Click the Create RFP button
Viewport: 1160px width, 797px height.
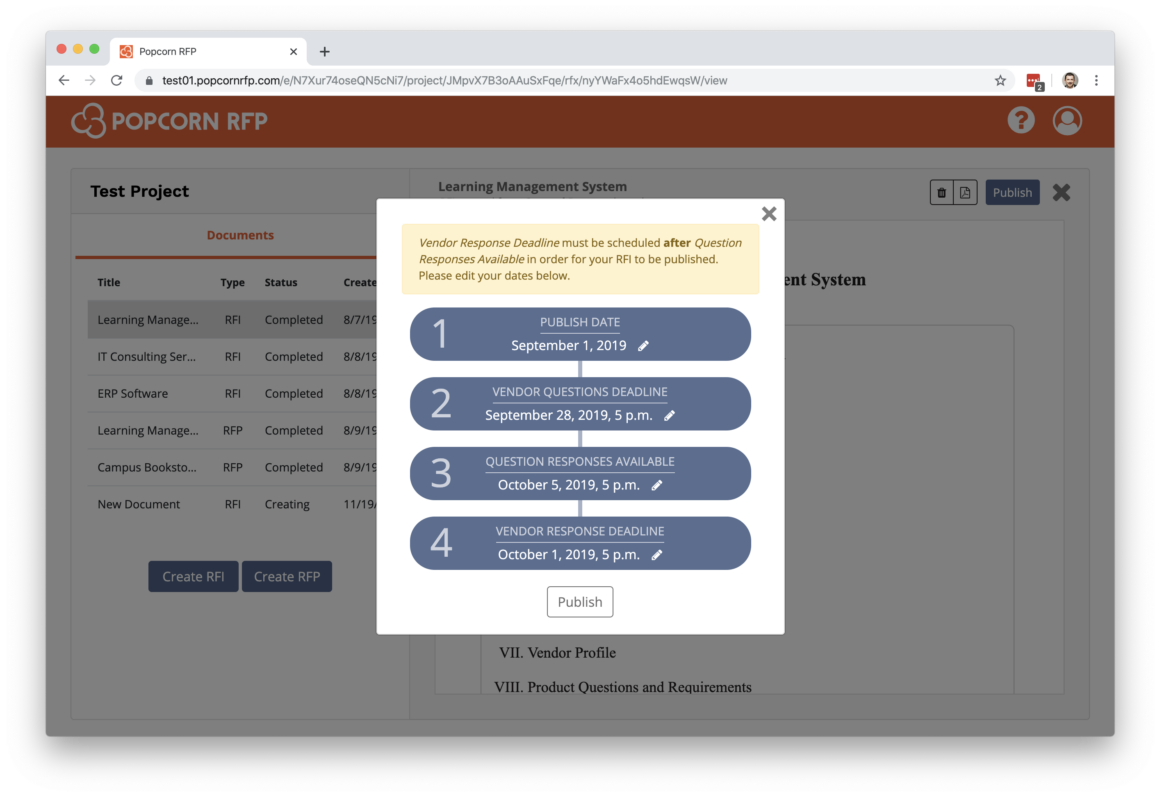tap(287, 576)
